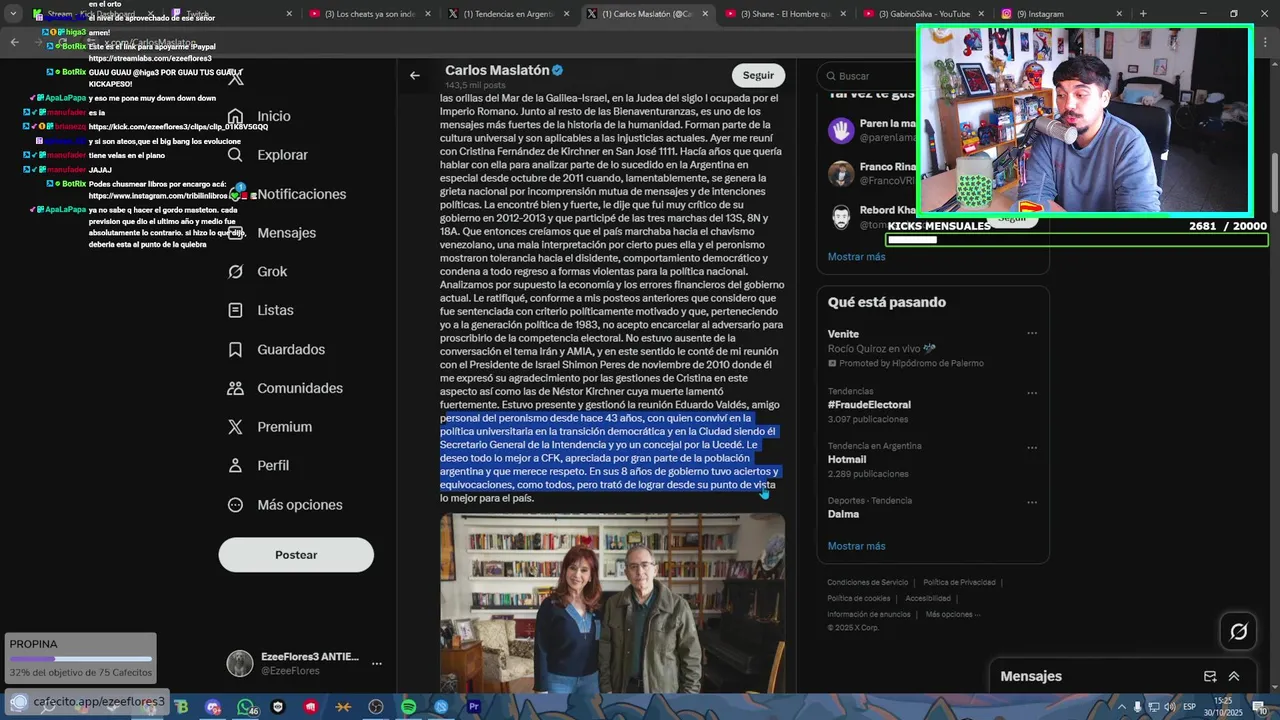Screen dimensions: 1280x720
Task: Click the Postear button
Action: [x=296, y=555]
